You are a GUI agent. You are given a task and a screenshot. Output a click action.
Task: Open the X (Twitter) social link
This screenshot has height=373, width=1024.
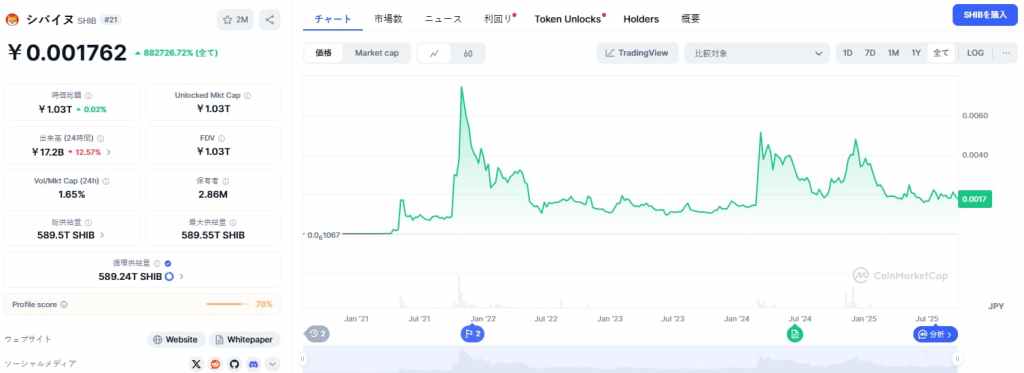click(x=196, y=364)
